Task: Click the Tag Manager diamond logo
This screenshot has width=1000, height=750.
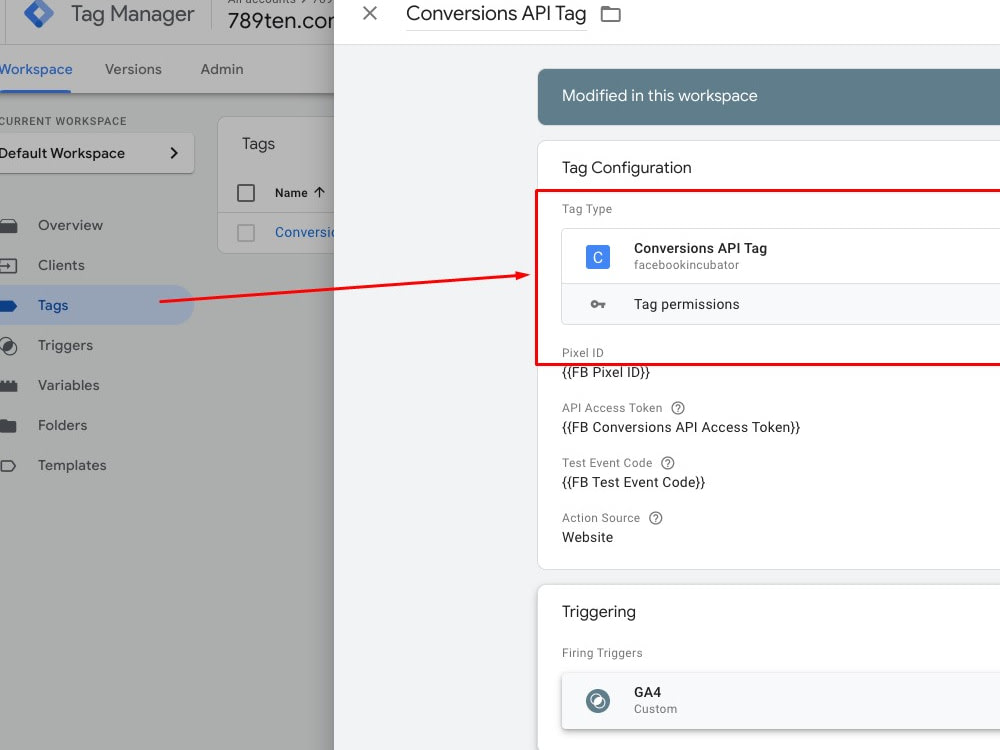Action: click(37, 15)
